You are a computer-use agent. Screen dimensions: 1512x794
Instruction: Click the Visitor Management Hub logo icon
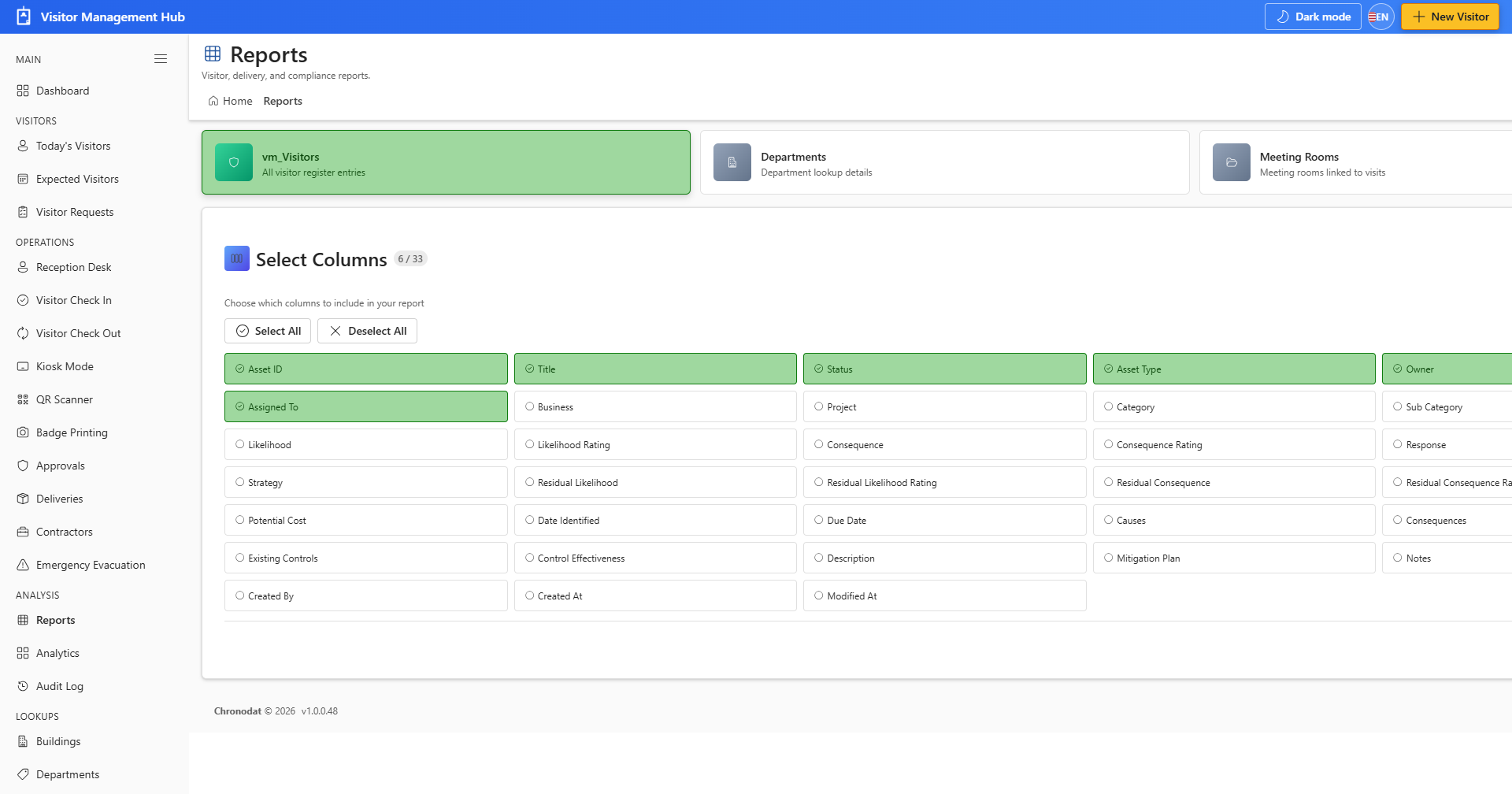(24, 17)
